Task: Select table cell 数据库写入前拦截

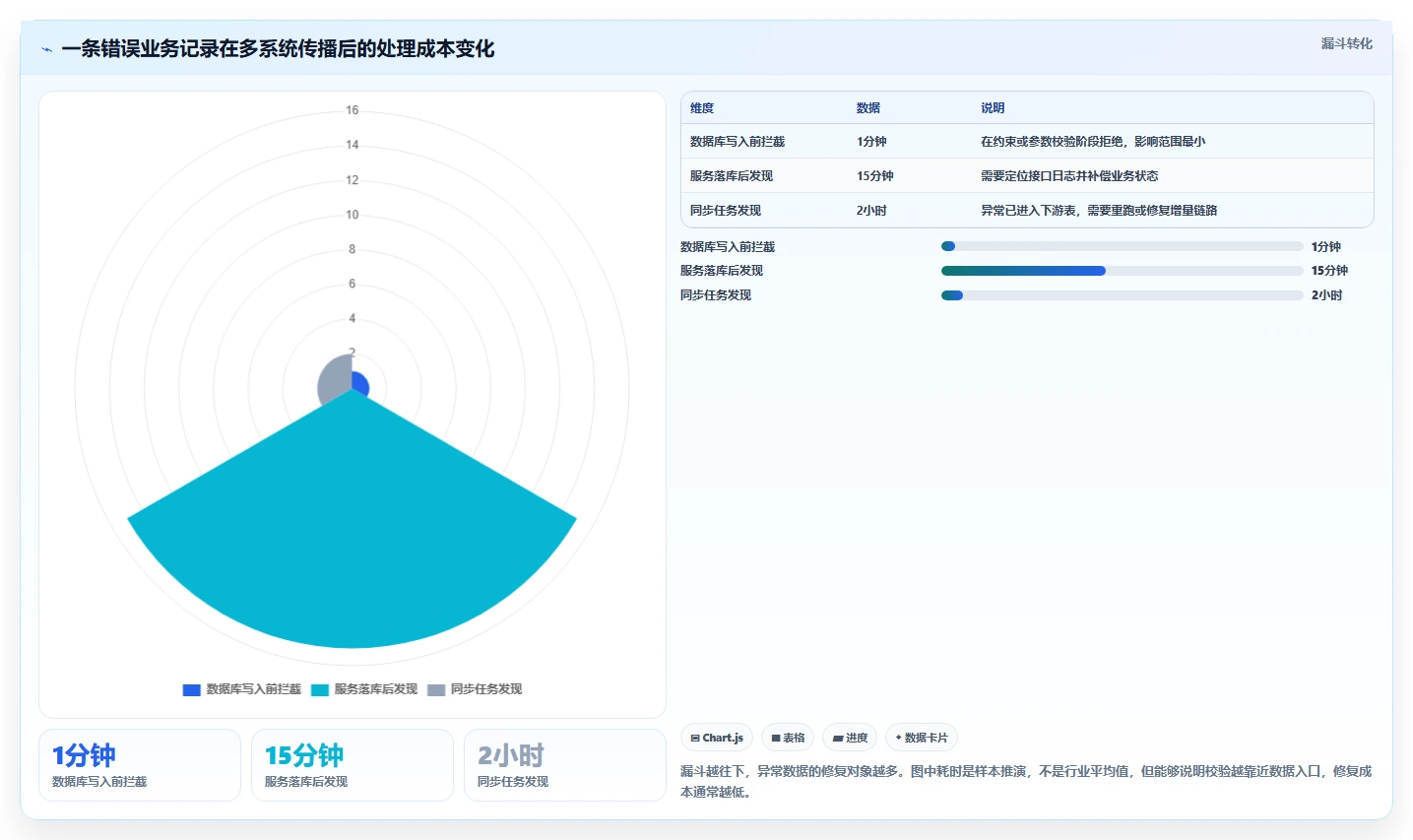Action: tap(738, 142)
